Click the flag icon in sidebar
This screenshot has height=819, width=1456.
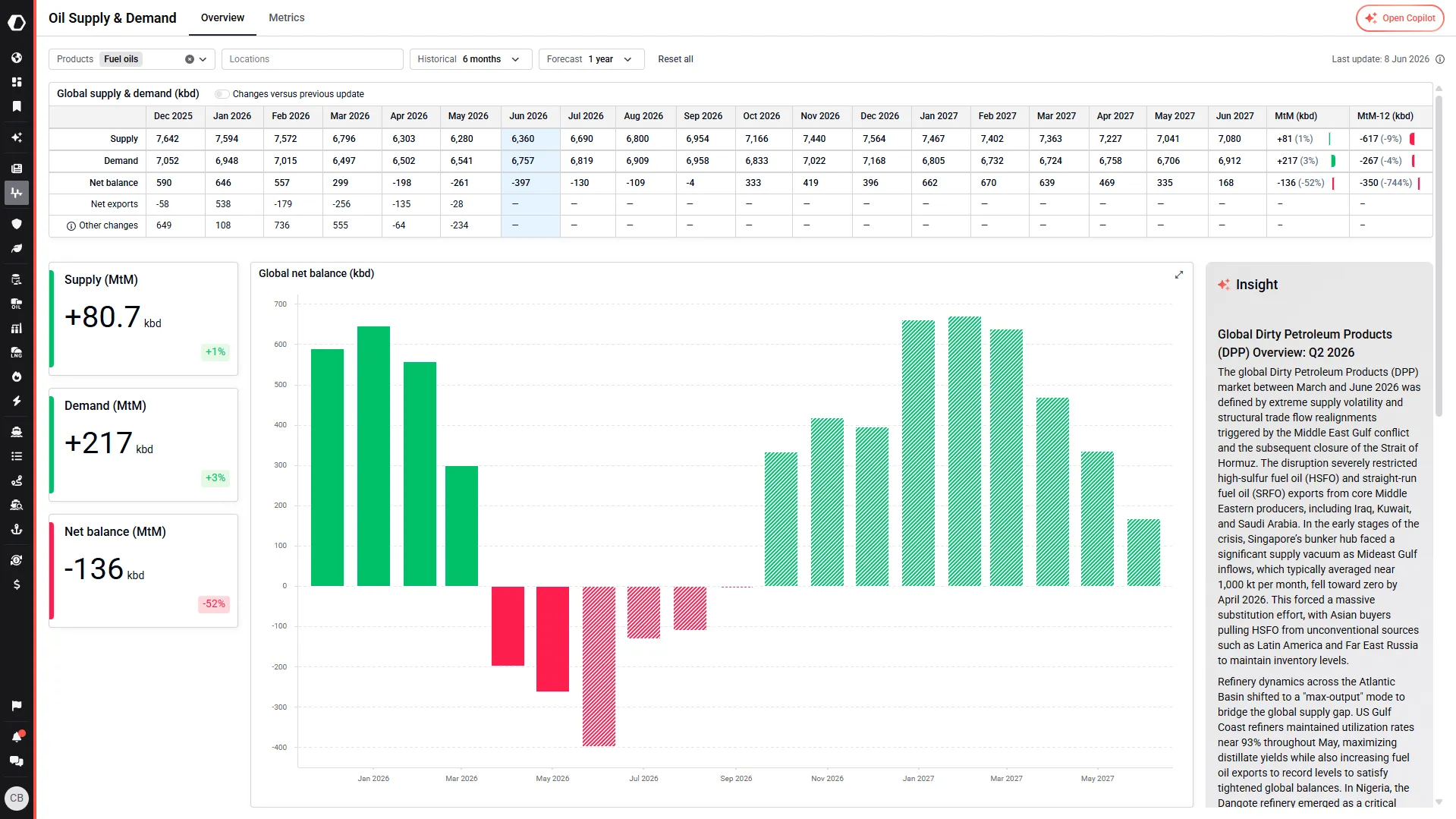(17, 705)
